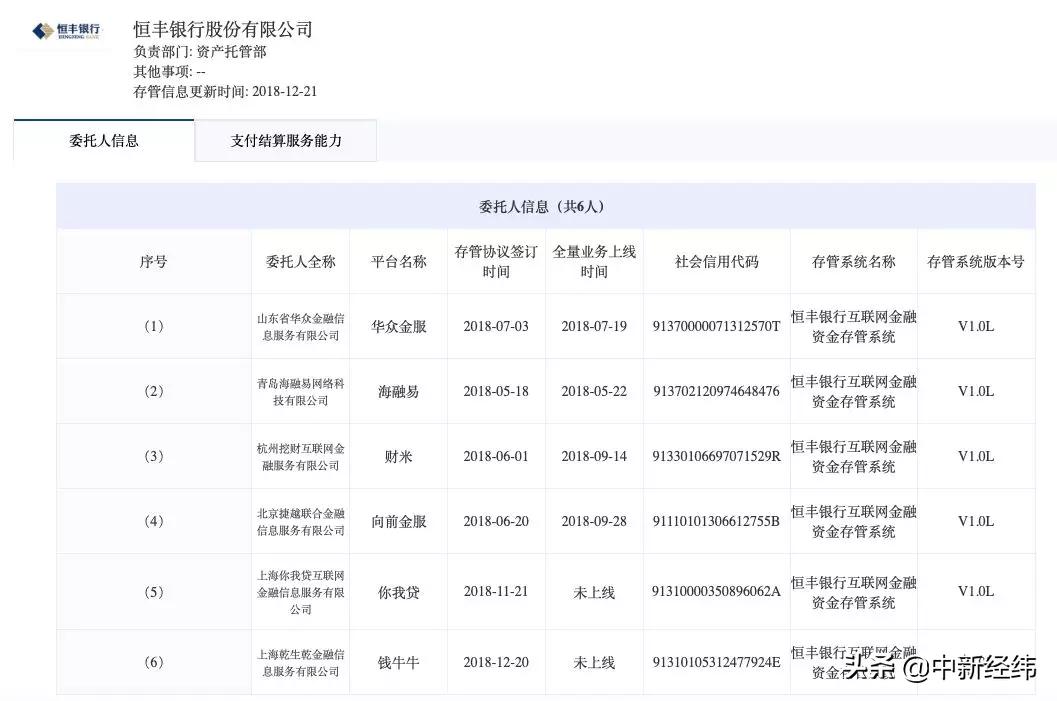Click 恒丰银行互联网金融资金存管系统 in 华众金服 row
The width and height of the screenshot is (1057, 701).
pyautogui.click(x=853, y=327)
